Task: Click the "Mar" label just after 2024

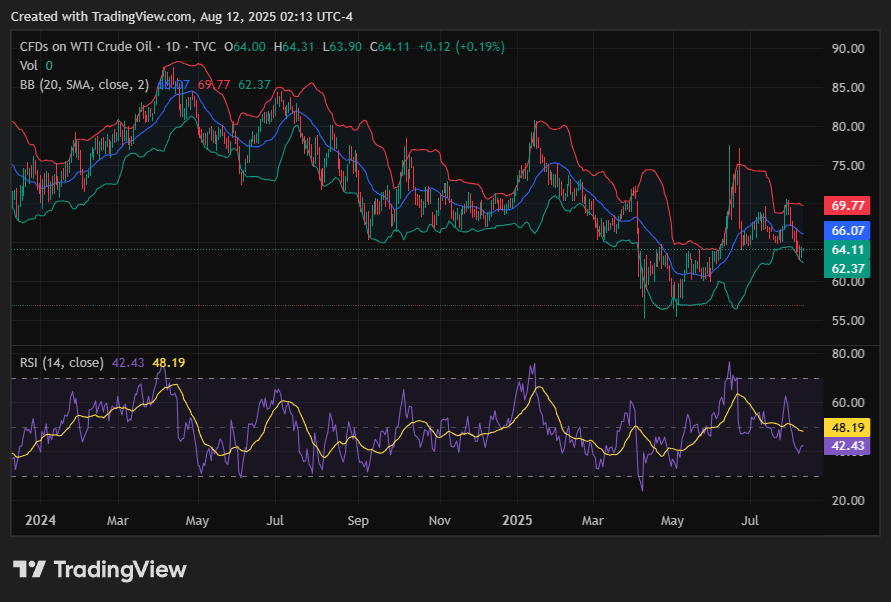Action: pos(118,520)
